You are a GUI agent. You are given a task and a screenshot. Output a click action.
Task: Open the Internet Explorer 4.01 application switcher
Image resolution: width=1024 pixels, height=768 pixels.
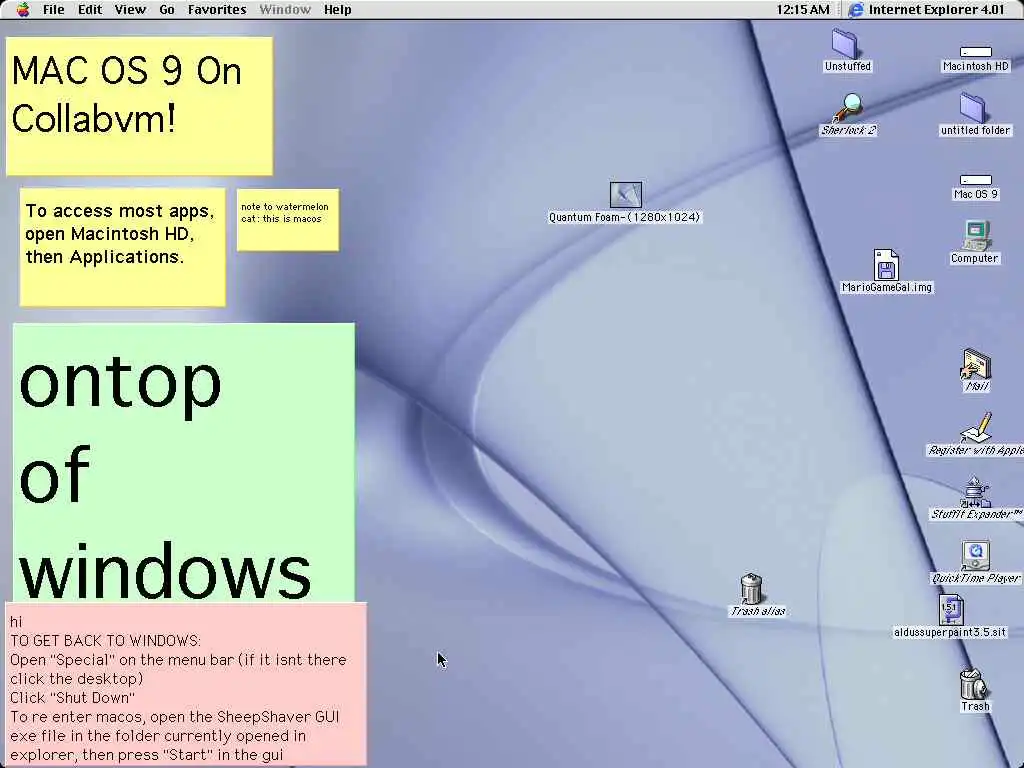(x=926, y=10)
